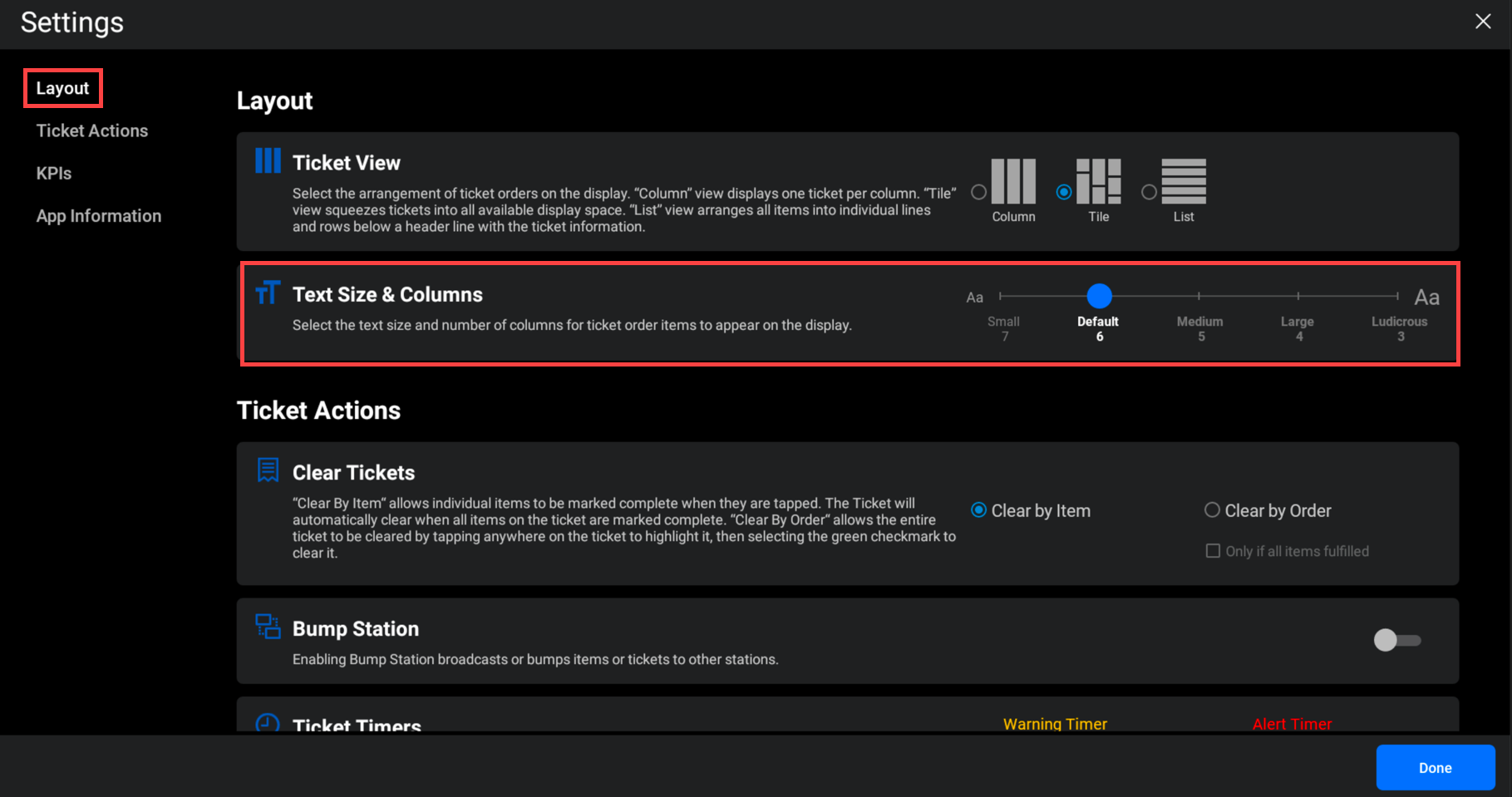Image resolution: width=1512 pixels, height=797 pixels.
Task: Click the Tile layout thumbnail icon
Action: pos(1098,181)
